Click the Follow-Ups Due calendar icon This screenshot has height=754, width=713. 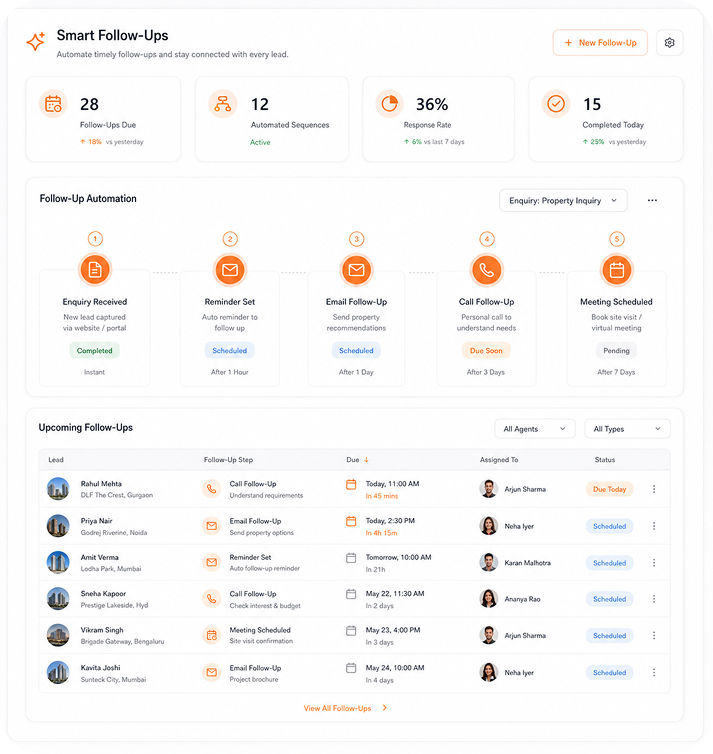pos(53,104)
